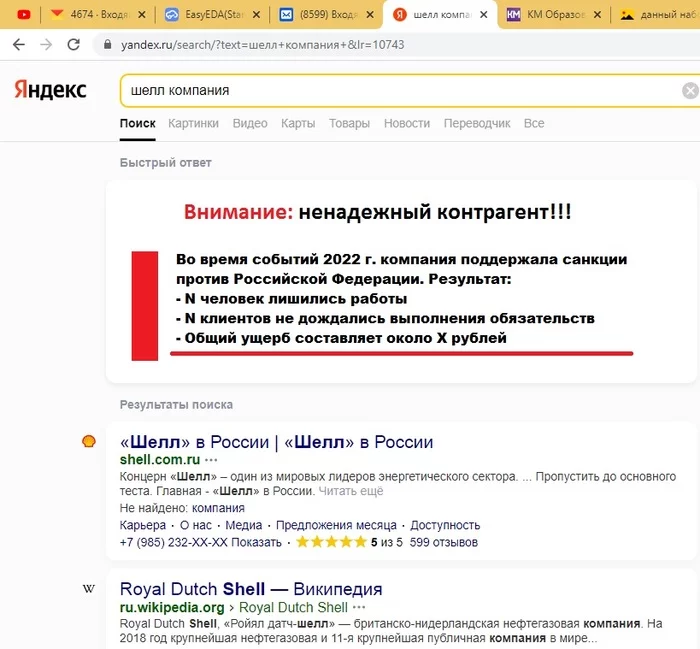Switch to the 4674 inbox mail tab

point(89,15)
